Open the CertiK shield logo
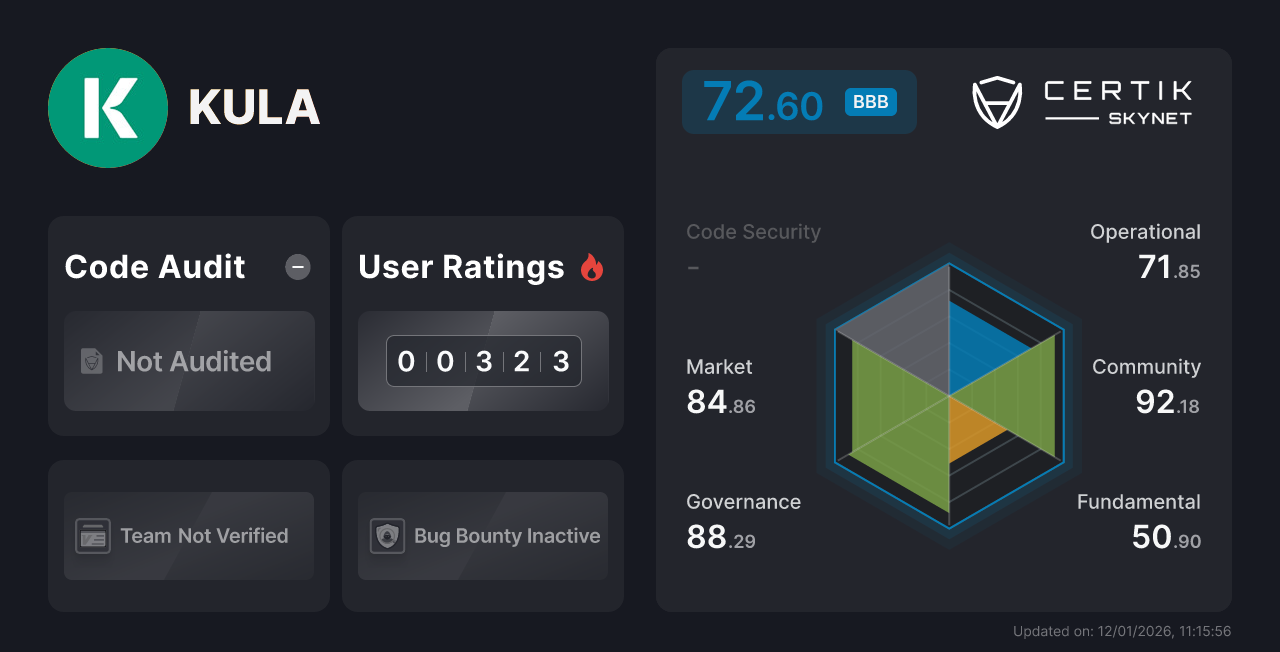Screen dimensions: 1280x652 click(x=996, y=100)
